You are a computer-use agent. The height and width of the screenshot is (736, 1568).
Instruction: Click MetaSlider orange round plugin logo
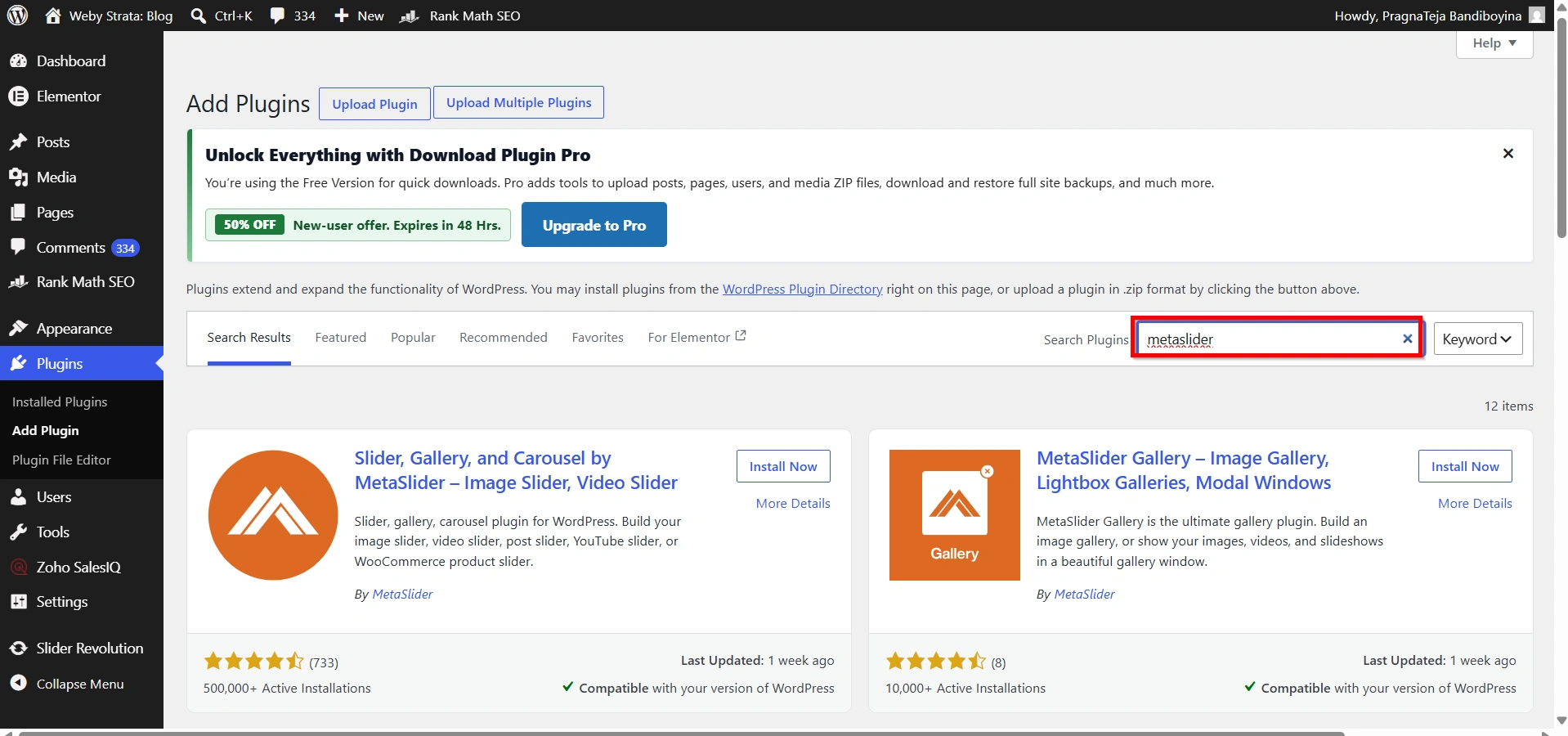point(273,515)
